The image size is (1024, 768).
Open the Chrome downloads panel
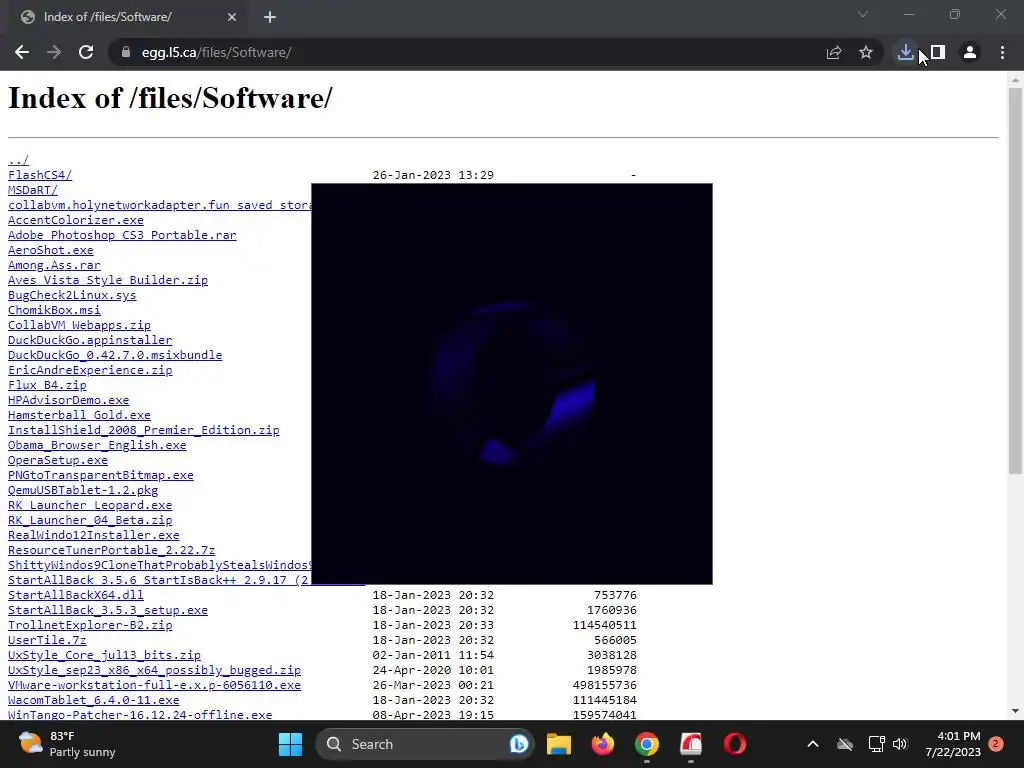click(905, 52)
